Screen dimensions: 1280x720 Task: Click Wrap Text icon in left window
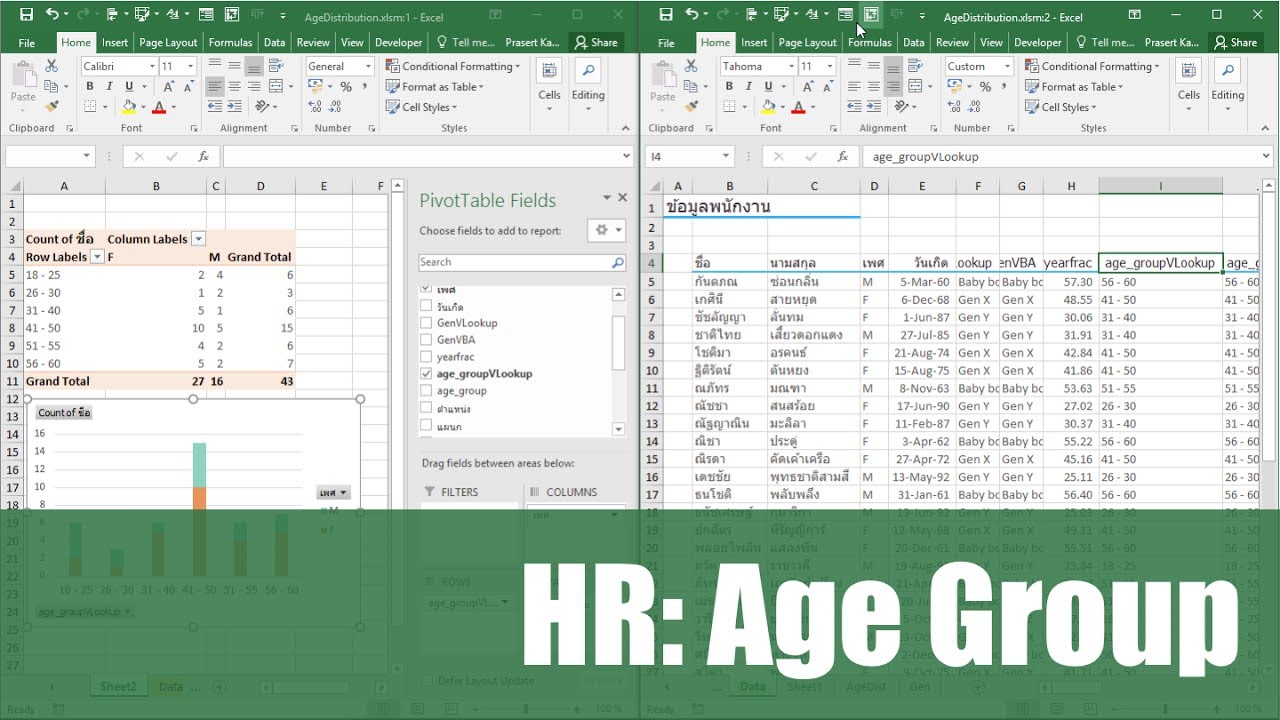pyautogui.click(x=274, y=66)
